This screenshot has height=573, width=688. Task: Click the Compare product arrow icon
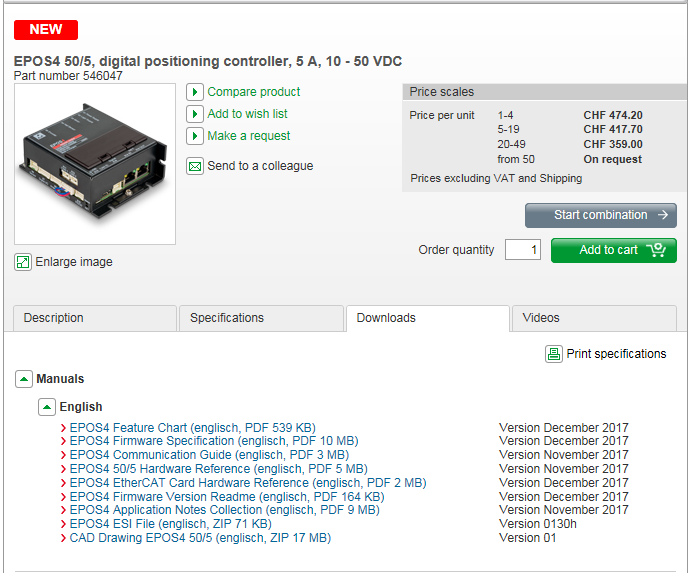tap(195, 92)
